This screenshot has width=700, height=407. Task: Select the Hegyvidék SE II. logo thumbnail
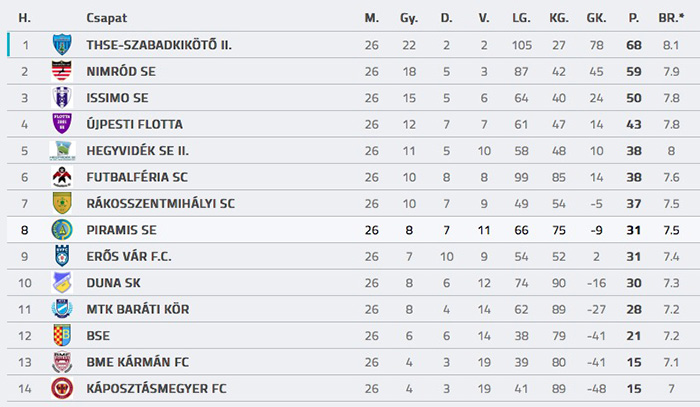coord(62,150)
